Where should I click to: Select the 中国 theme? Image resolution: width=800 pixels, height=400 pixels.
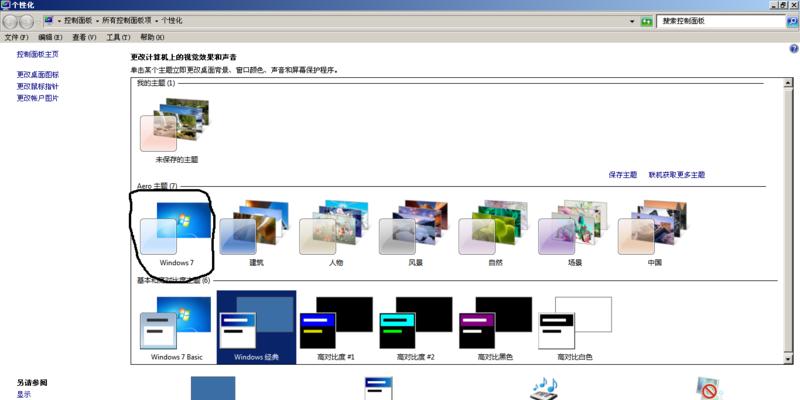tap(654, 234)
